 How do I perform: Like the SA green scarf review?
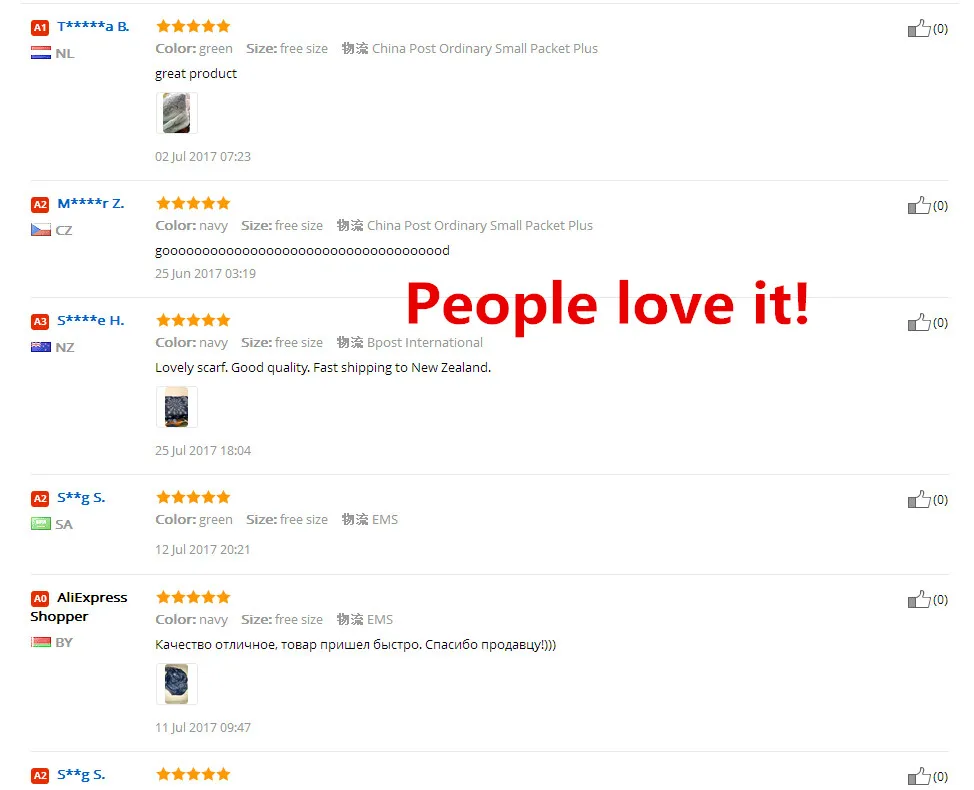pyautogui.click(x=919, y=499)
